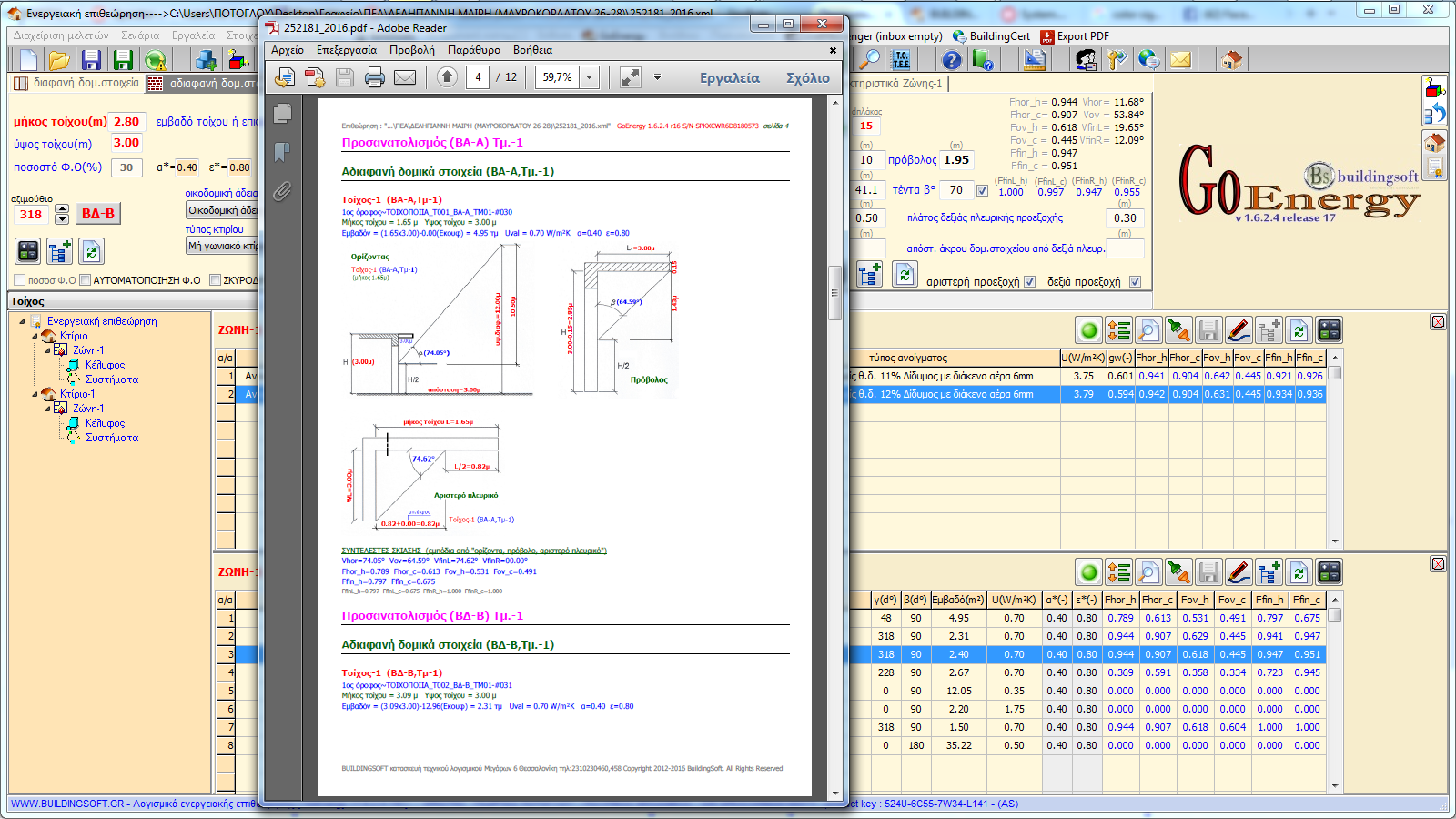Open the Προβολή menu in Adobe Reader
The height and width of the screenshot is (819, 1456).
[411, 50]
